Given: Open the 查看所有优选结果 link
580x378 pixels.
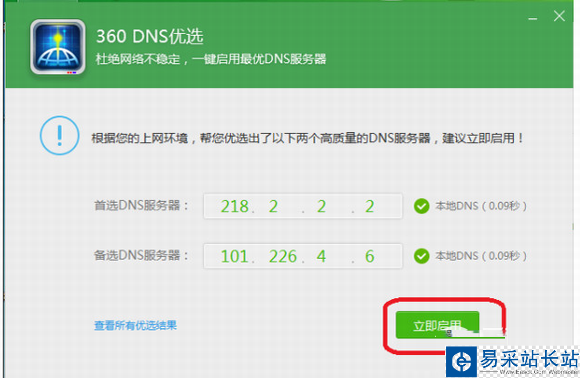Looking at the screenshot, I should (x=135, y=325).
